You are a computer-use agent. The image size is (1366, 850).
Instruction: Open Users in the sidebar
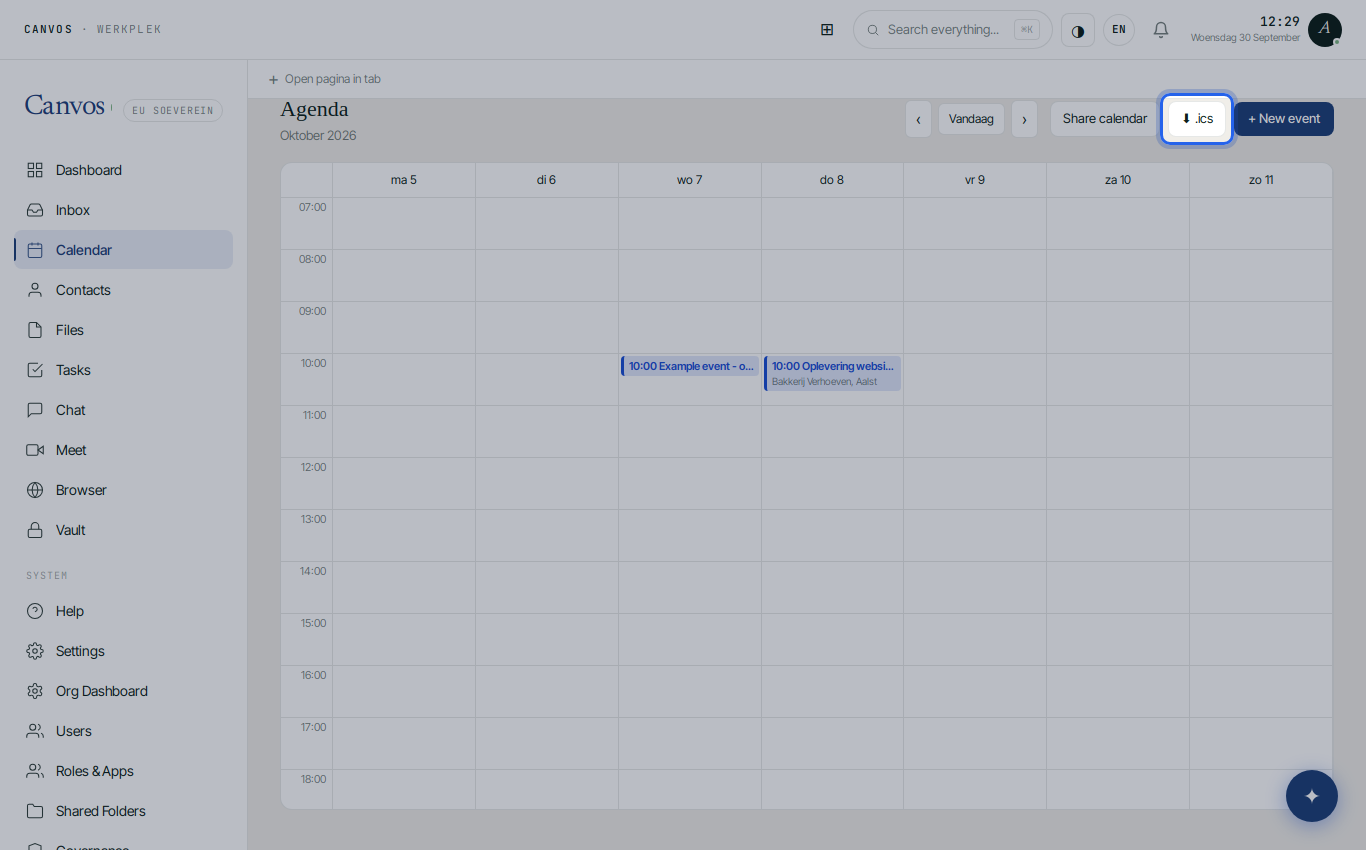point(124,731)
